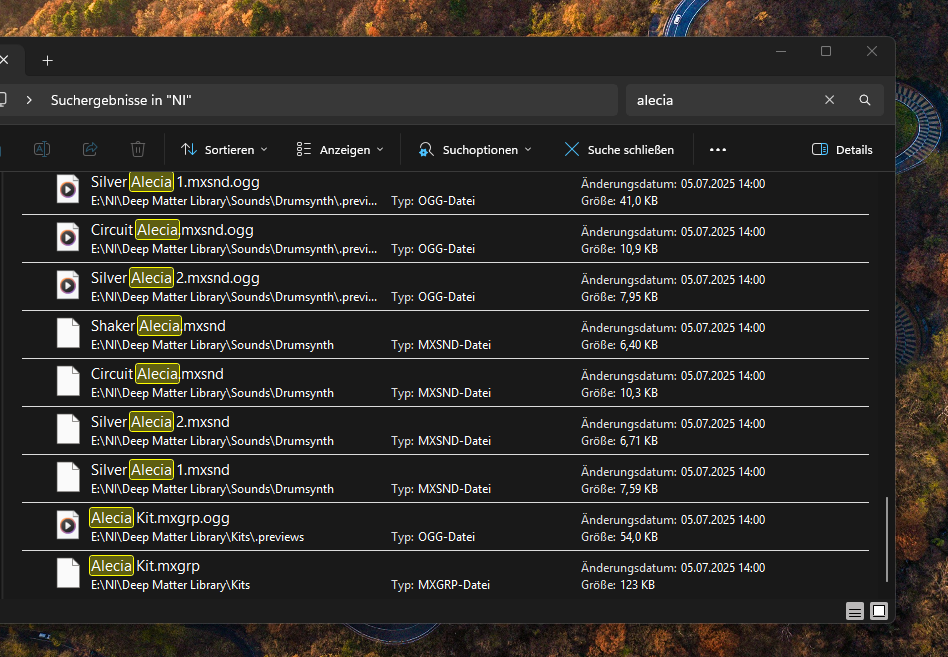Clear the search box text
The height and width of the screenshot is (657, 948).
coord(830,100)
